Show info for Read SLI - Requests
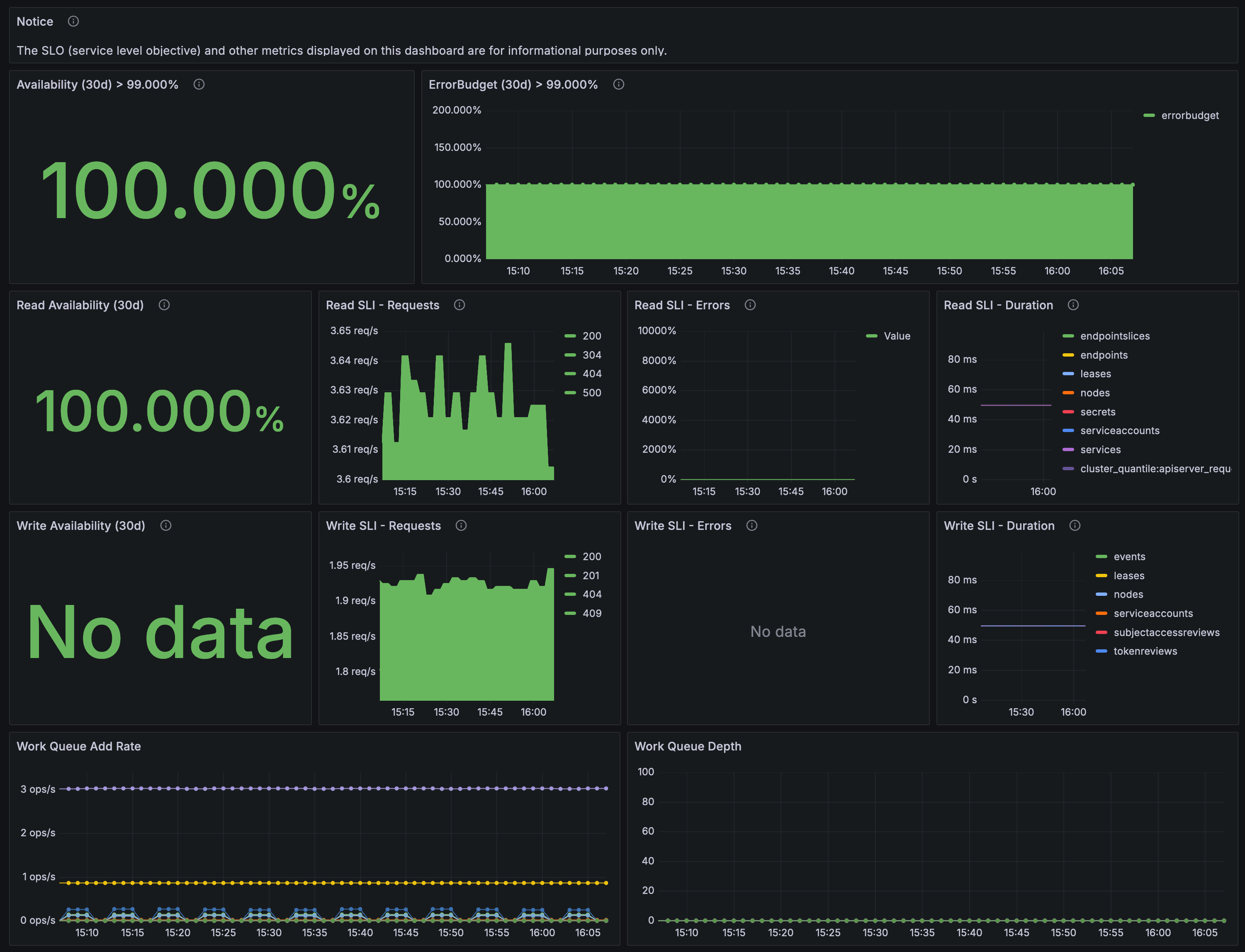 tap(460, 305)
